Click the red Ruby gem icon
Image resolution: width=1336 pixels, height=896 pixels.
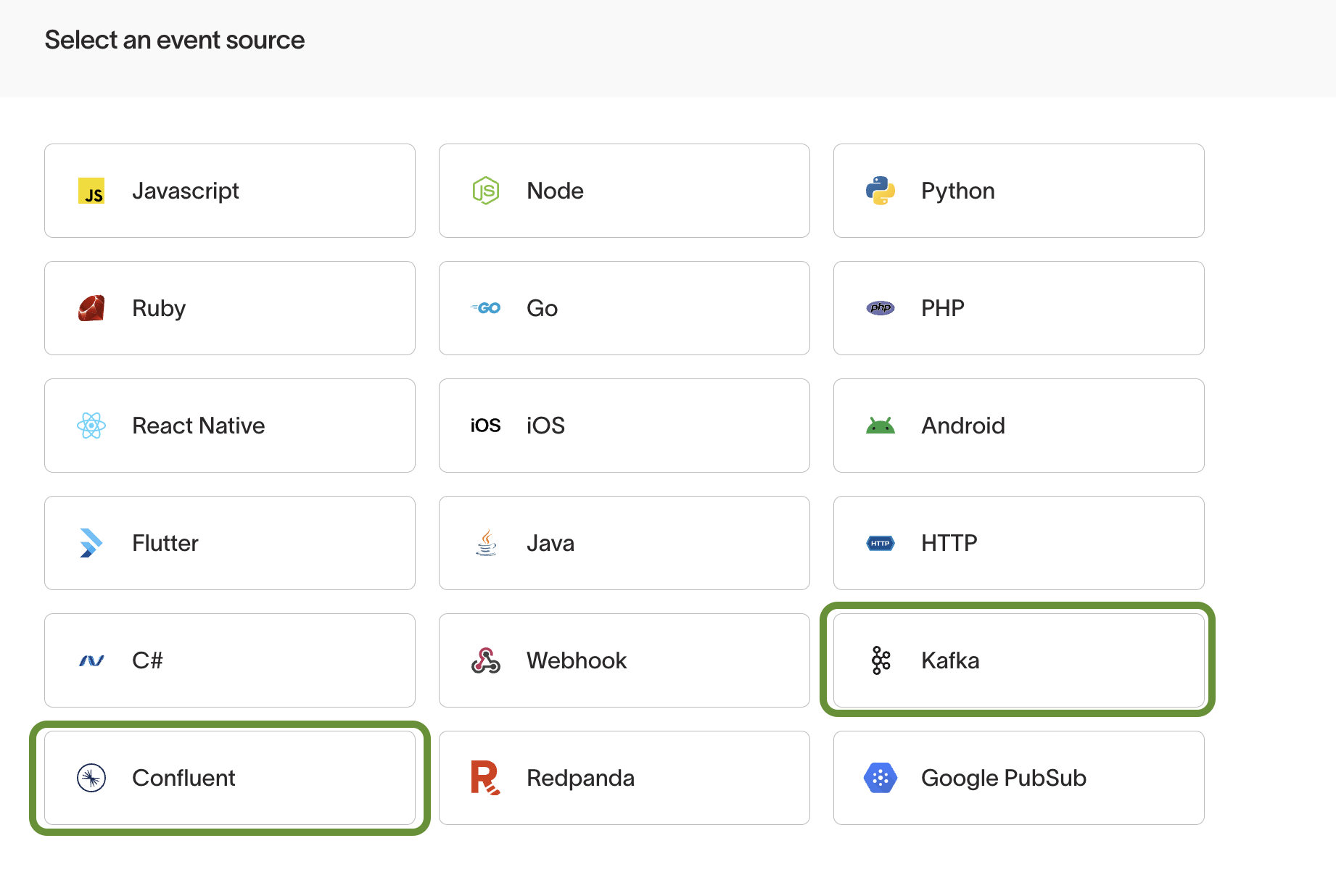tap(91, 308)
